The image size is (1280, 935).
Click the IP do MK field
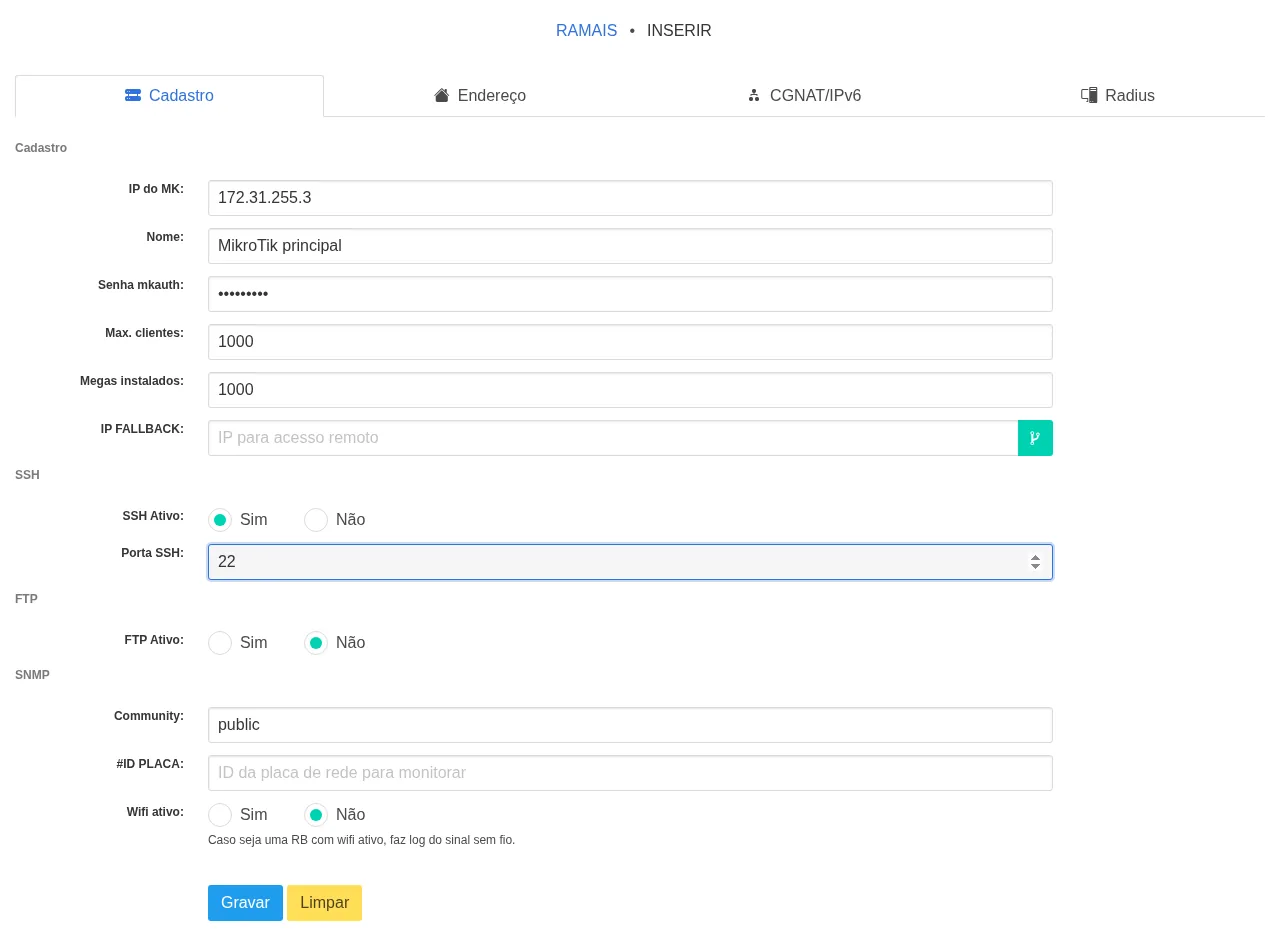pyautogui.click(x=630, y=198)
